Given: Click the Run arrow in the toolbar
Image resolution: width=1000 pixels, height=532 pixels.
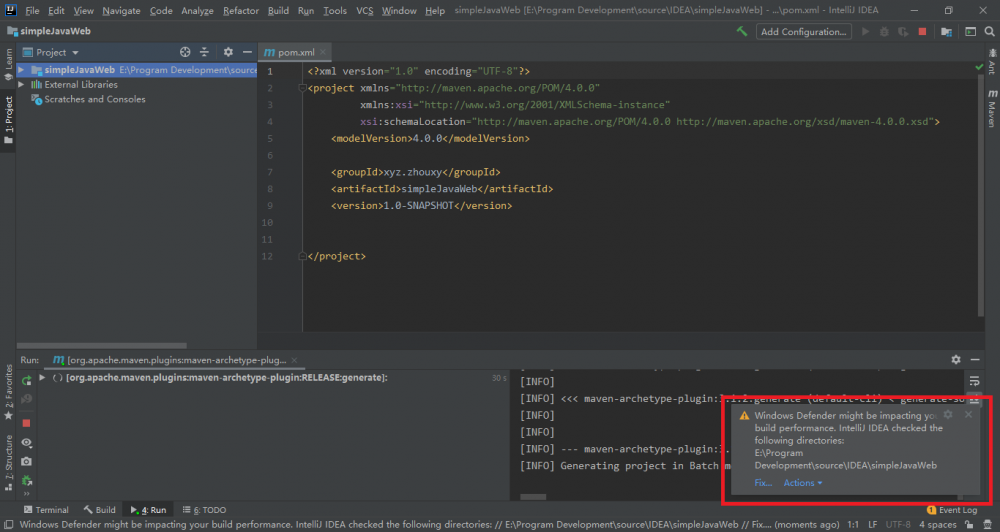Looking at the screenshot, I should pos(865,31).
